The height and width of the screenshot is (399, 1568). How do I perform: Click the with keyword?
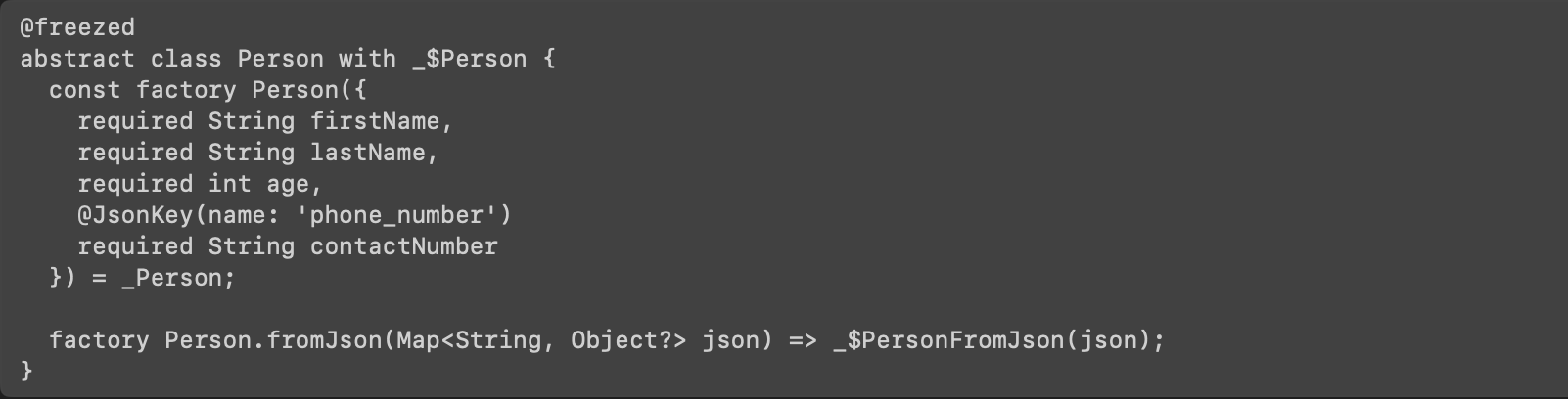pyautogui.click(x=367, y=59)
